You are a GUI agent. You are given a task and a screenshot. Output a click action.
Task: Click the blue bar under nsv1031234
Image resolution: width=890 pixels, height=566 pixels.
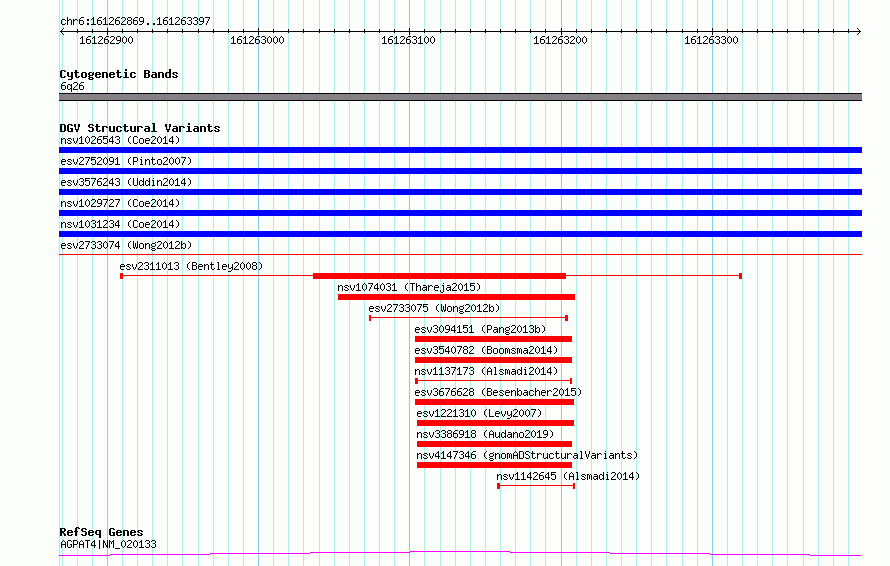coord(460,234)
